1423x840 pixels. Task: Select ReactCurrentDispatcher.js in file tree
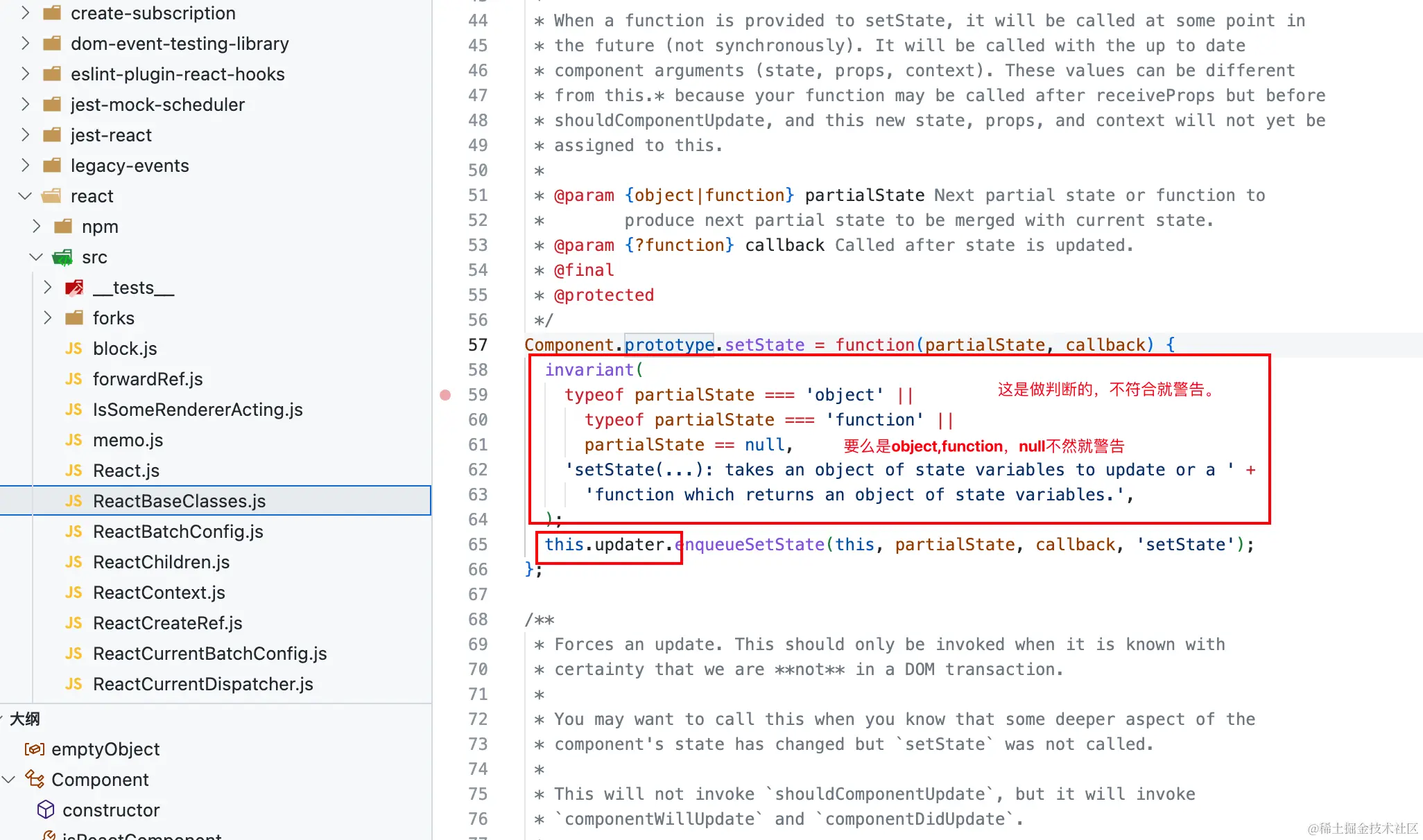(202, 684)
